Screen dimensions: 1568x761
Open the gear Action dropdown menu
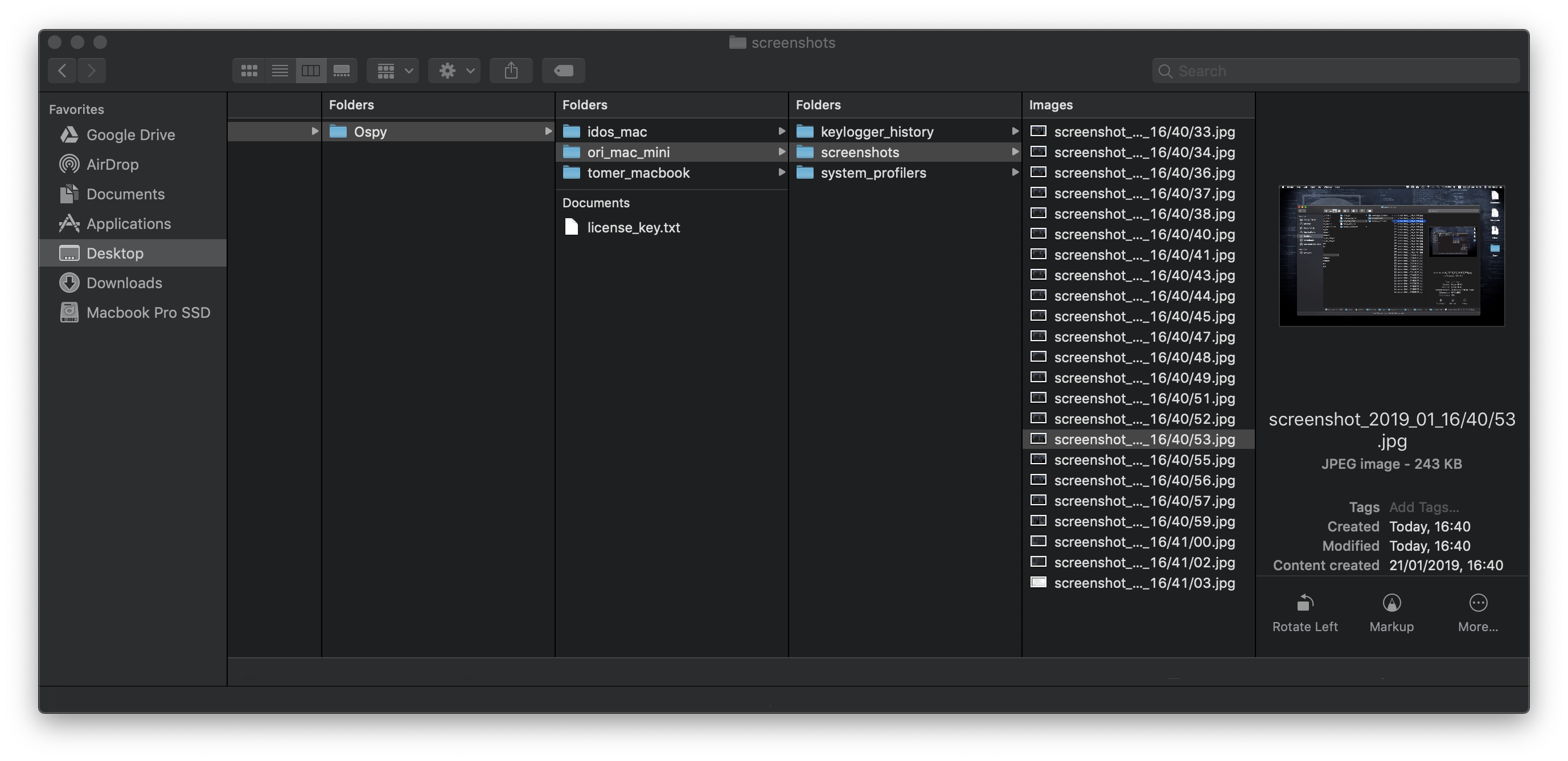tap(454, 71)
